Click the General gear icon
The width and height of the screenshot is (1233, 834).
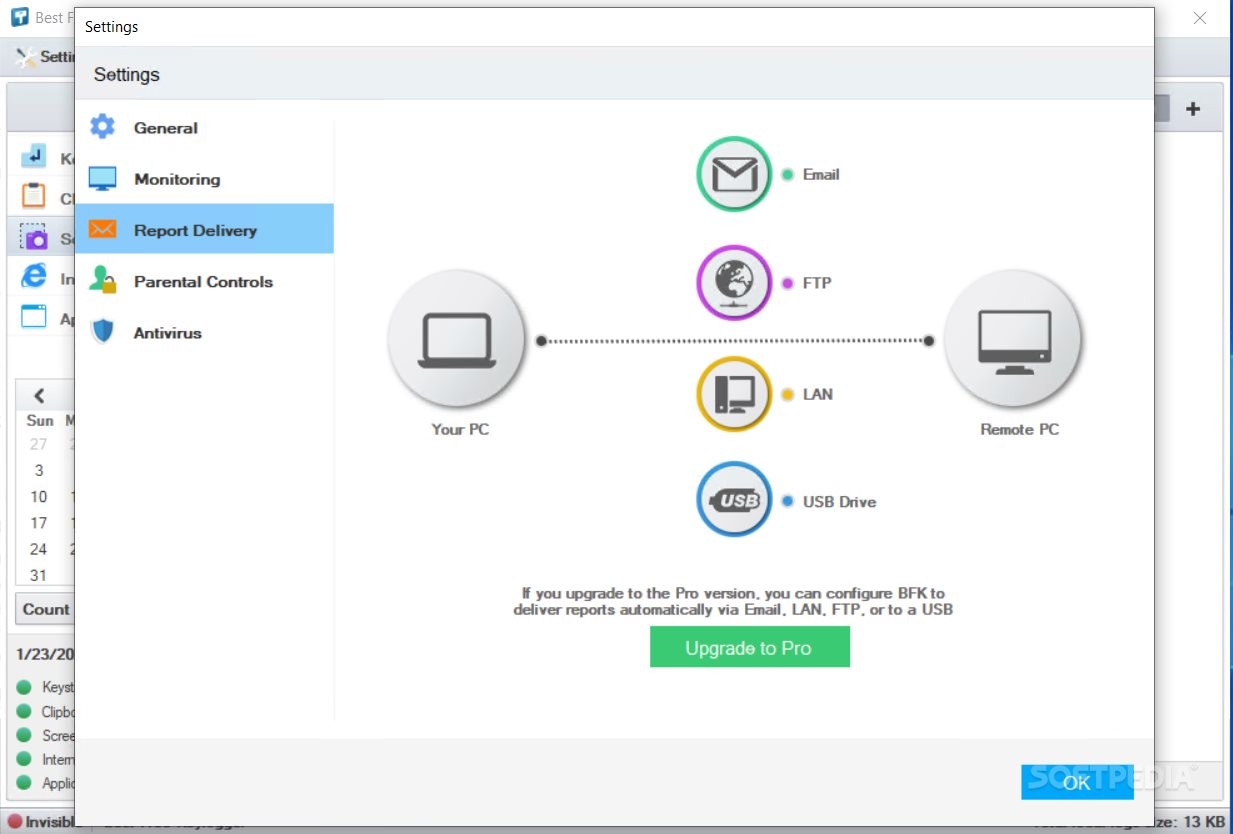click(102, 127)
